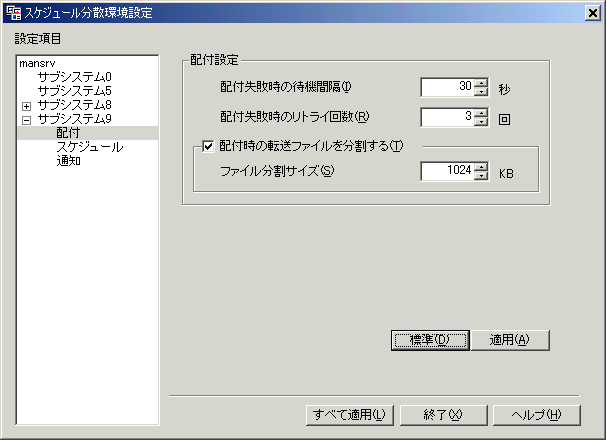Click the ファイル分割サイズ(S) label

277,171
